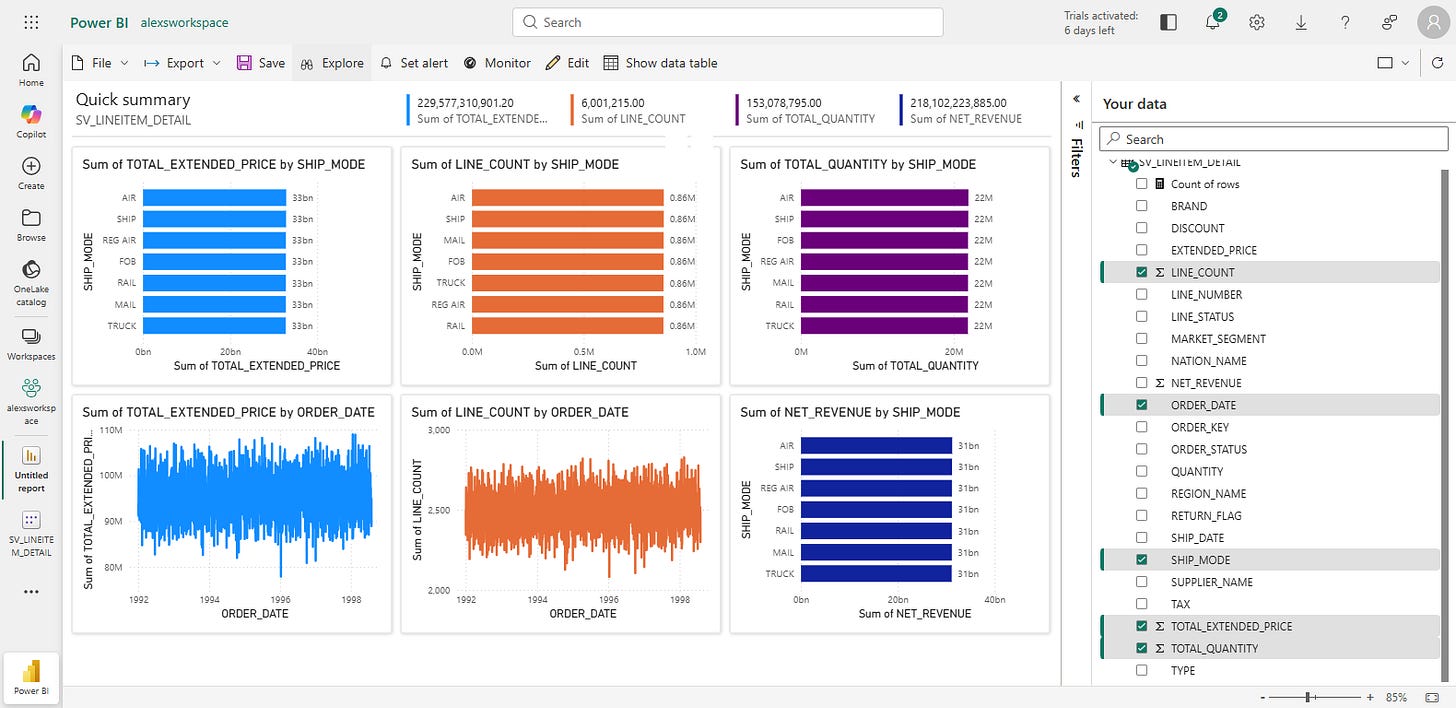The width and height of the screenshot is (1456, 708).
Task: Click zoom out minus in status bar
Action: pos(1264,697)
